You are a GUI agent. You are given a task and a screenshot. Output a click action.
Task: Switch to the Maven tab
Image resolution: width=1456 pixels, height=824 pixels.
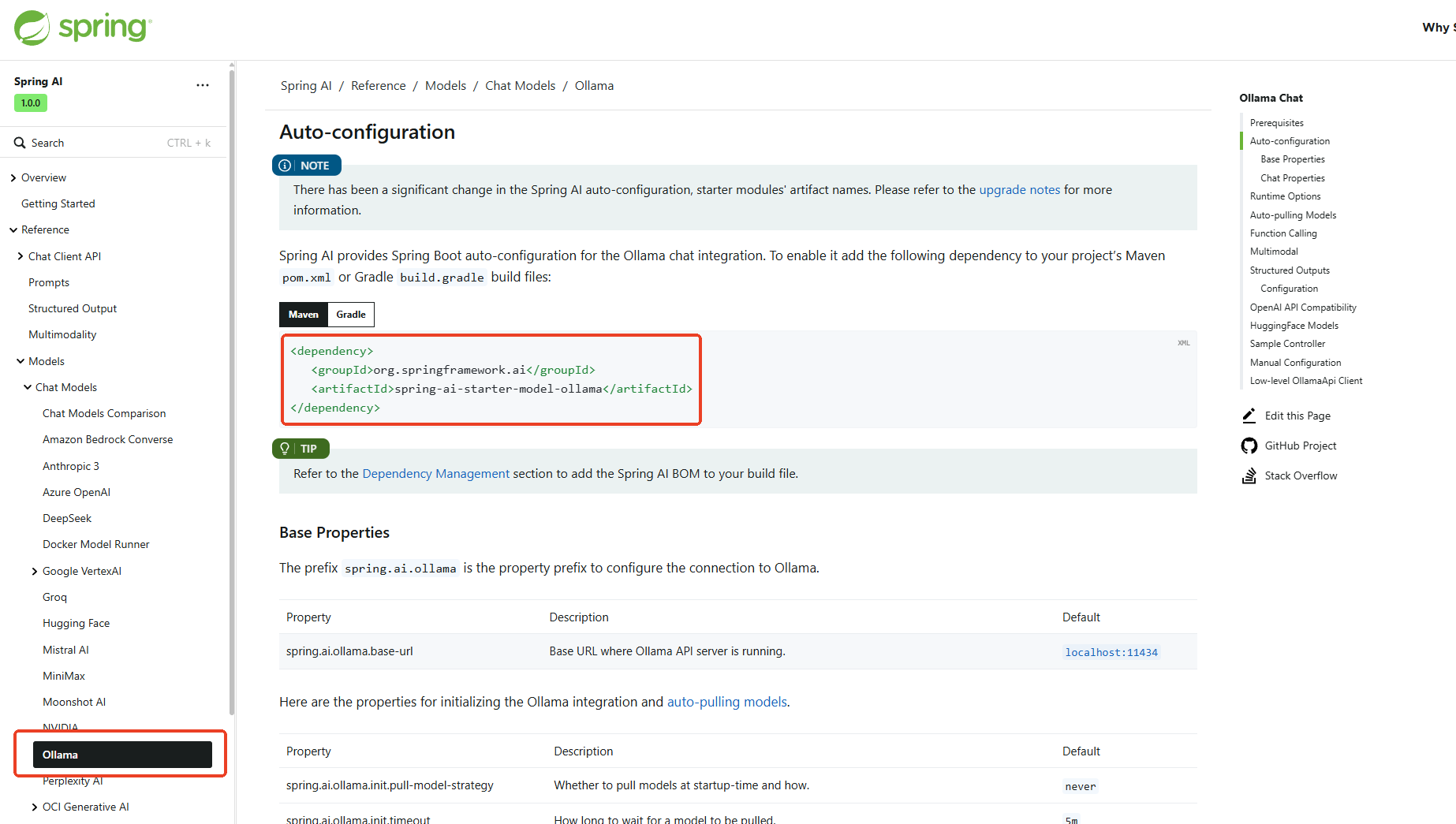(x=304, y=315)
